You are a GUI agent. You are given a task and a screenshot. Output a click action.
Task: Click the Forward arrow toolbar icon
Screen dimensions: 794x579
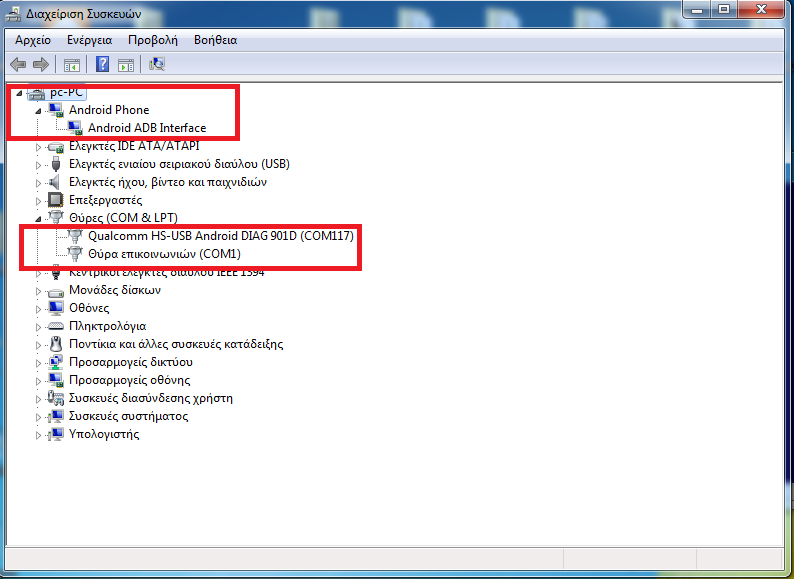click(41, 64)
